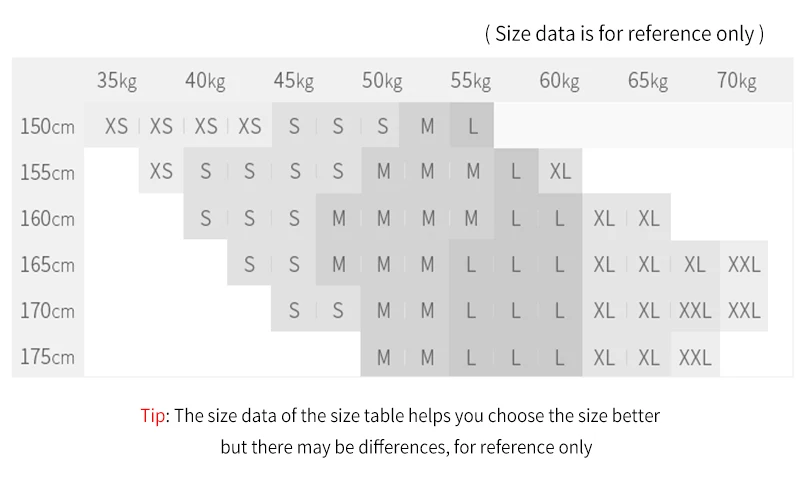The image size is (800, 500).
Task: Select the M cell in the 150cm row
Action: coord(428,127)
